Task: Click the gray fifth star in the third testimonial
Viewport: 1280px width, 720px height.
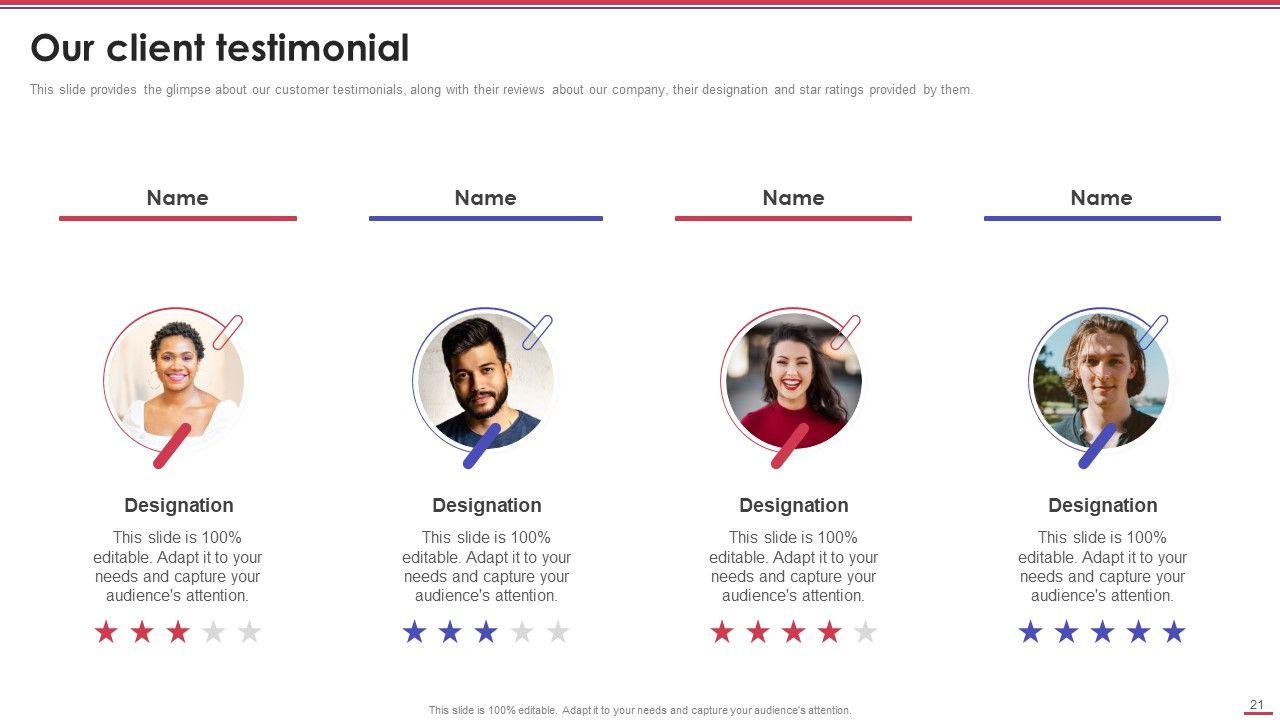Action: [x=866, y=632]
